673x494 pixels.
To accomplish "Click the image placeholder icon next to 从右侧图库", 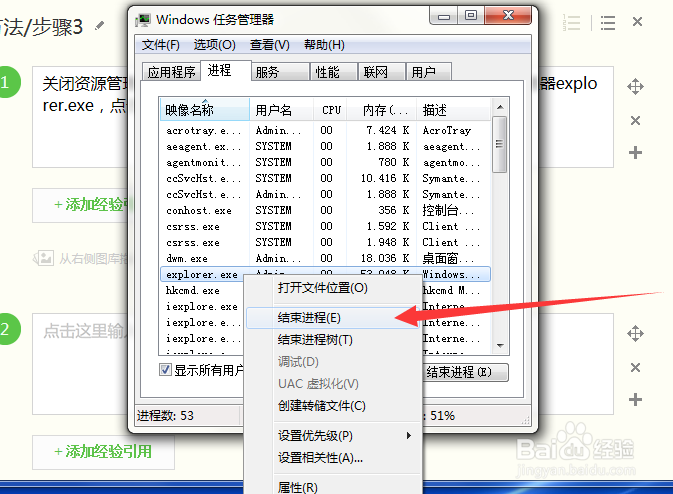I will [43, 258].
